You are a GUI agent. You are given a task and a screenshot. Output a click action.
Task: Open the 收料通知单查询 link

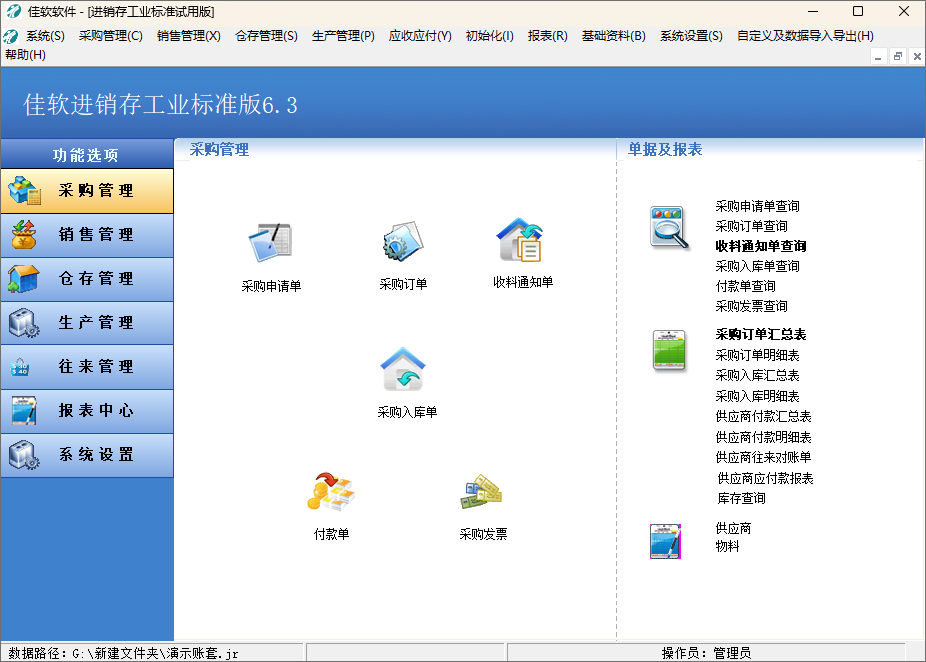point(761,246)
